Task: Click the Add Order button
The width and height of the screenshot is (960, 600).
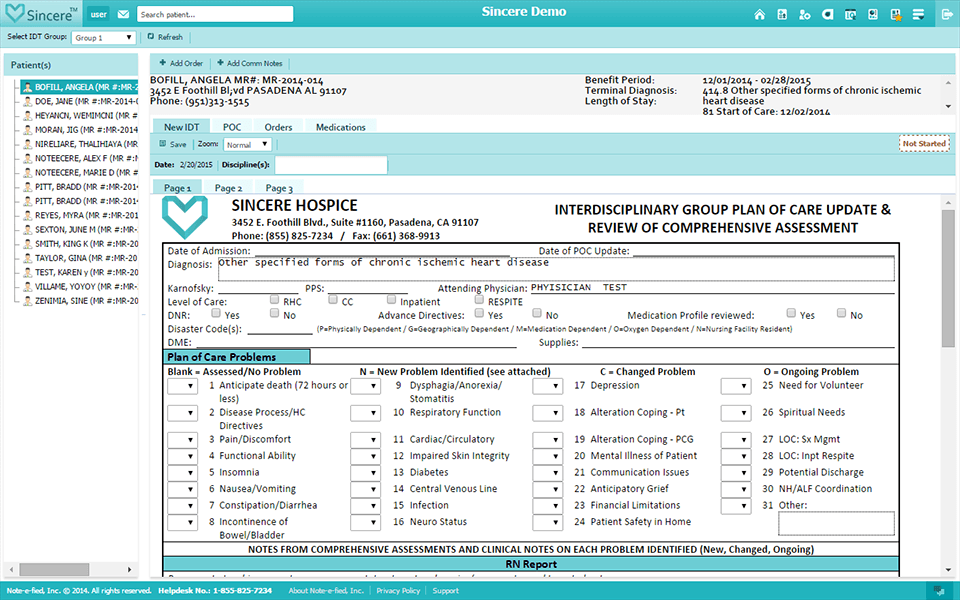Action: (181, 63)
